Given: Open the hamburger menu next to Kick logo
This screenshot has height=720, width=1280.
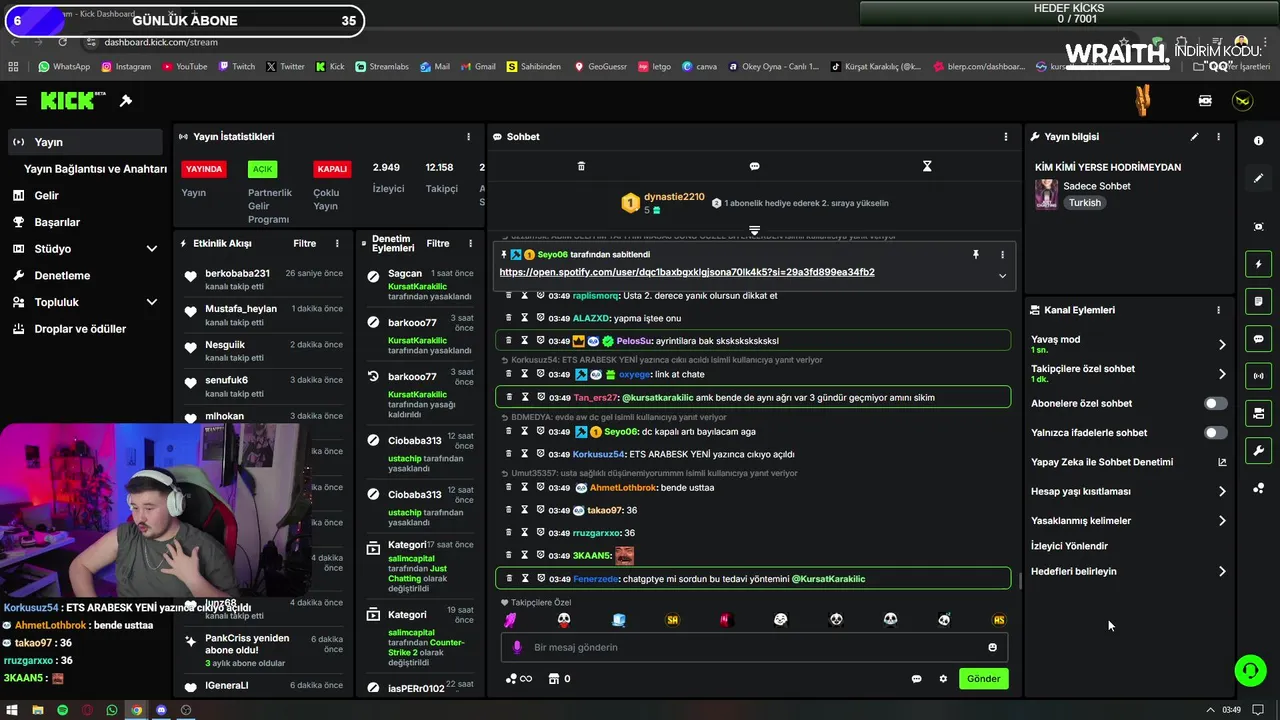Looking at the screenshot, I should click(21, 101).
